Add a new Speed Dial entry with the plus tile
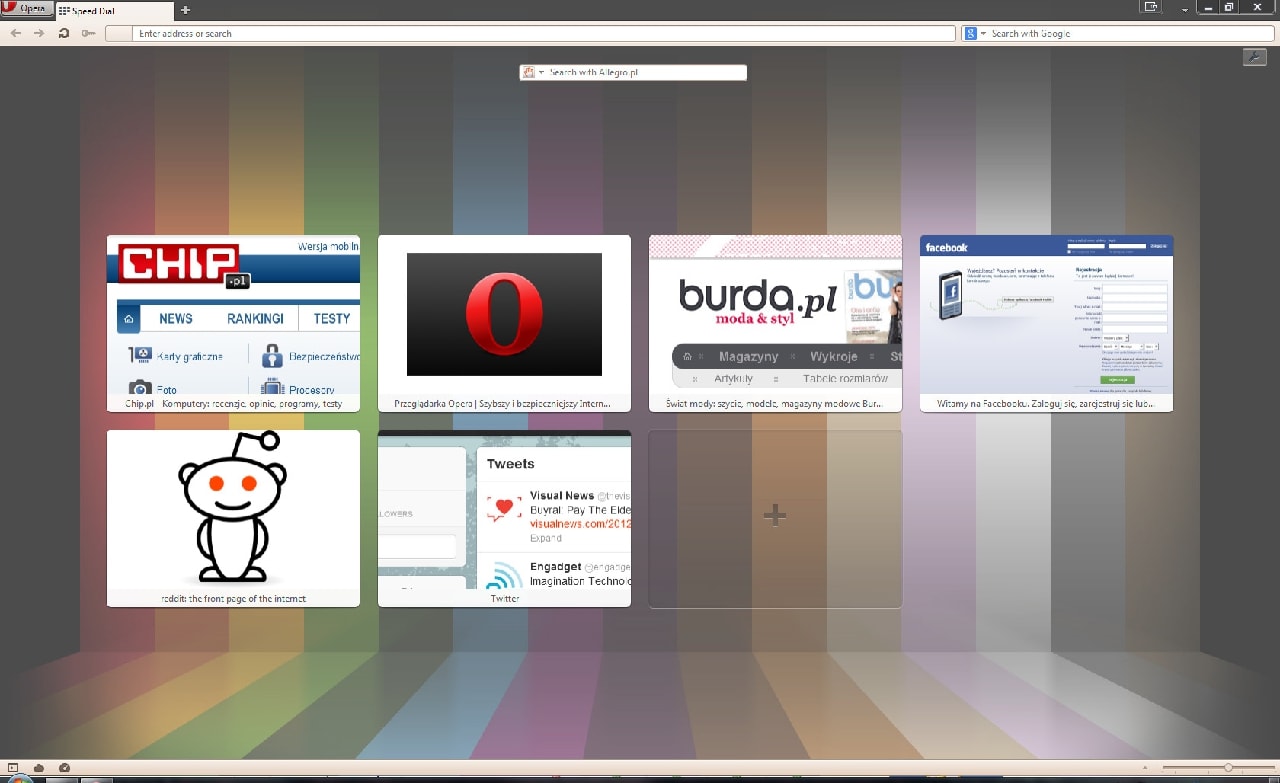The width and height of the screenshot is (1280, 783). coord(775,515)
